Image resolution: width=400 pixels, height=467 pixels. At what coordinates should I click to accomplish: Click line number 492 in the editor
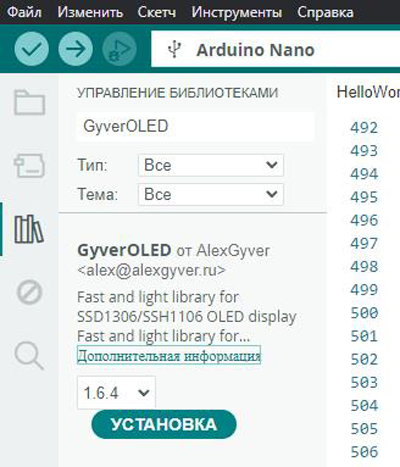click(x=364, y=128)
